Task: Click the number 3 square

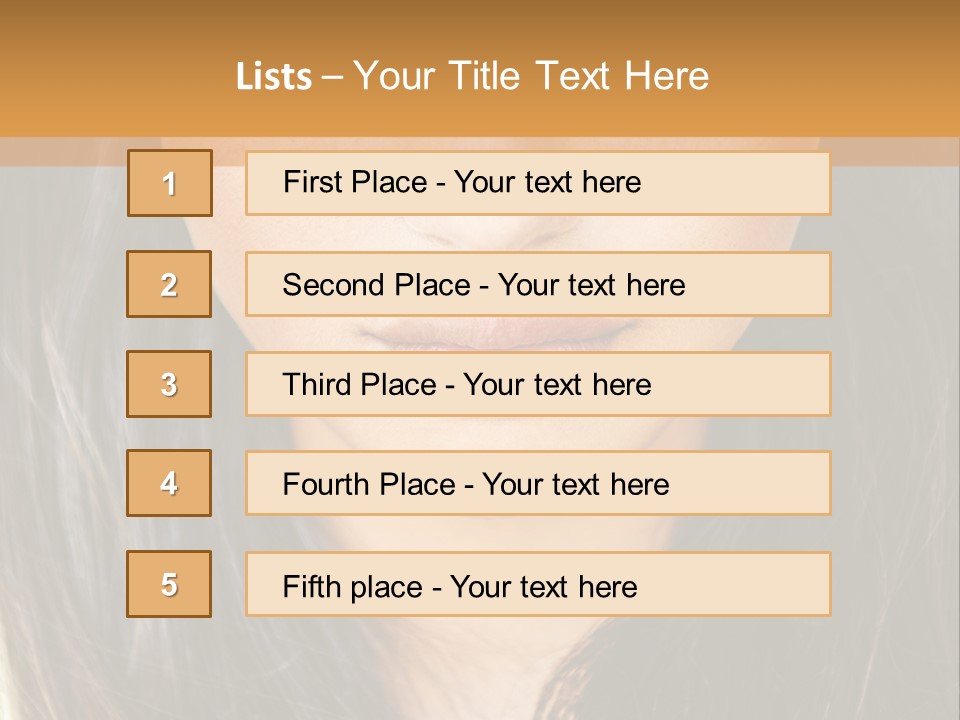Action: (x=169, y=384)
